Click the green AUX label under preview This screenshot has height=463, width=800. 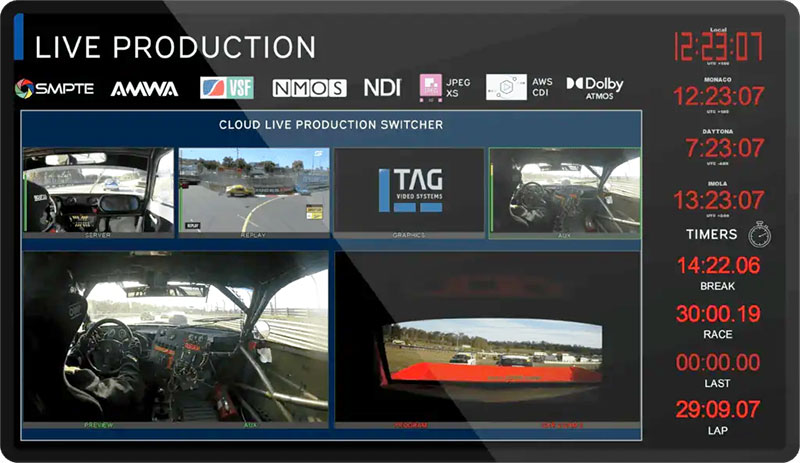pyautogui.click(x=251, y=425)
